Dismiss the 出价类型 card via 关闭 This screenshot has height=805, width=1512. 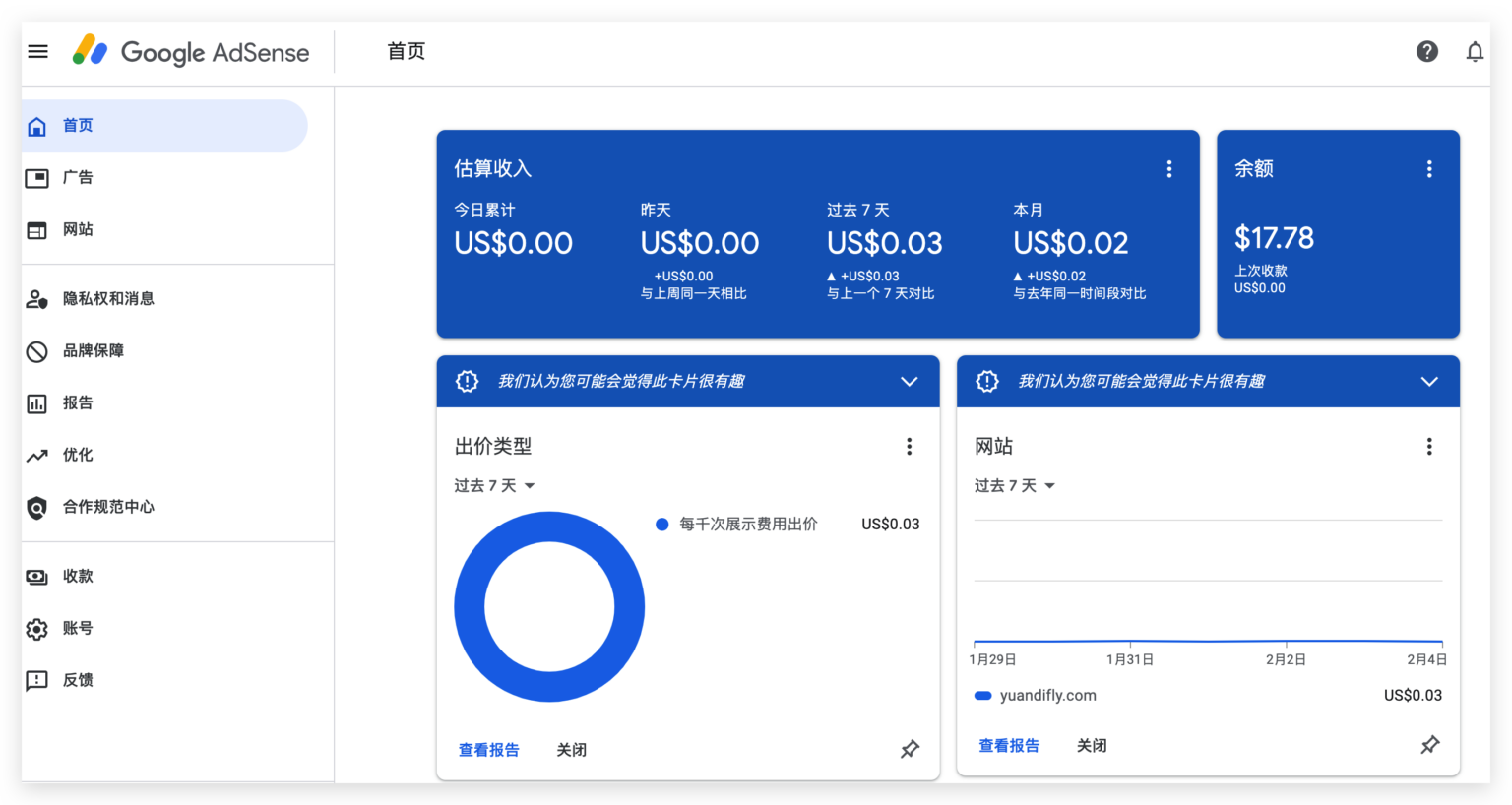[x=572, y=749]
